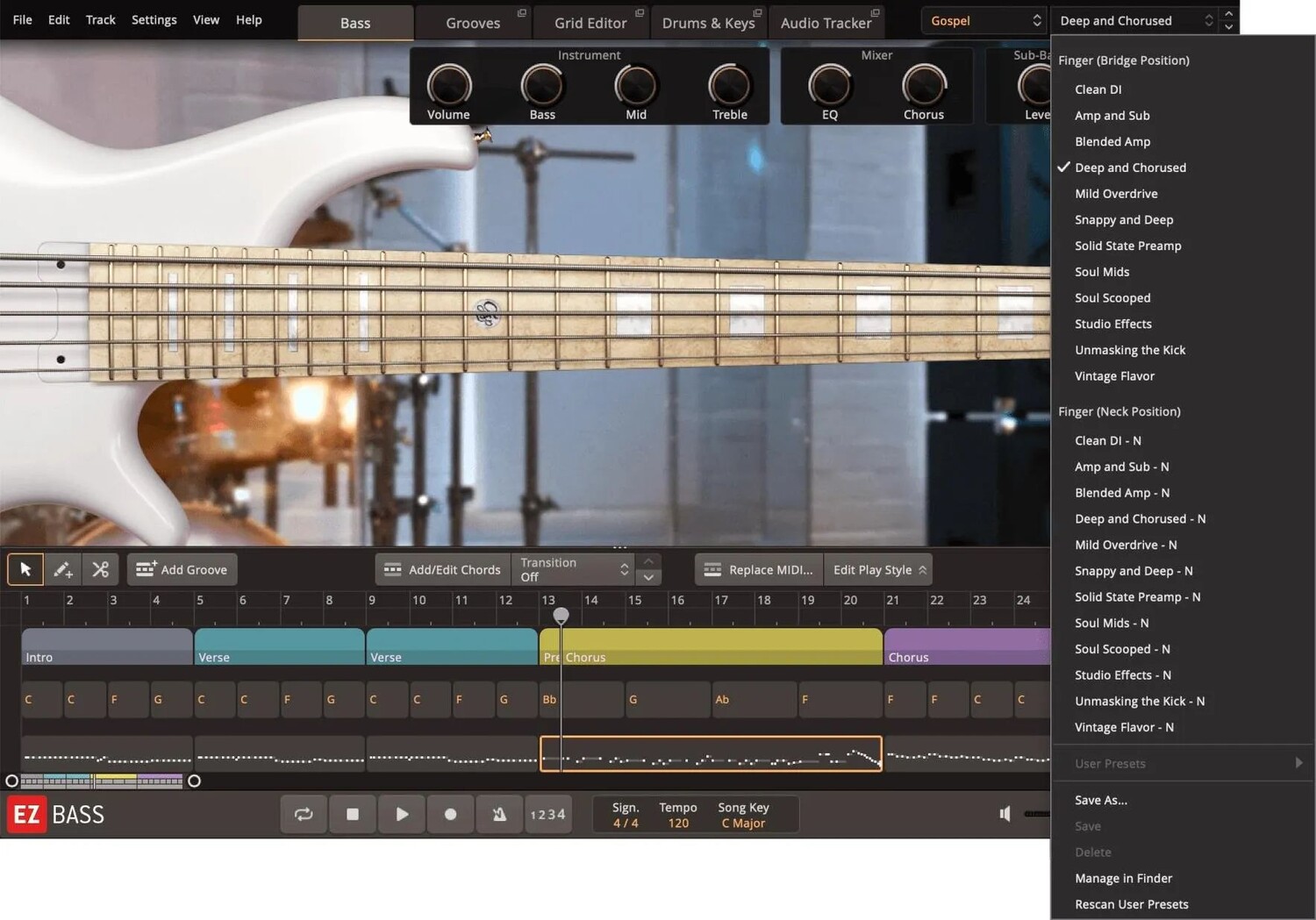Mute output with the speaker icon
The height and width of the screenshot is (920, 1316).
coord(1005,814)
